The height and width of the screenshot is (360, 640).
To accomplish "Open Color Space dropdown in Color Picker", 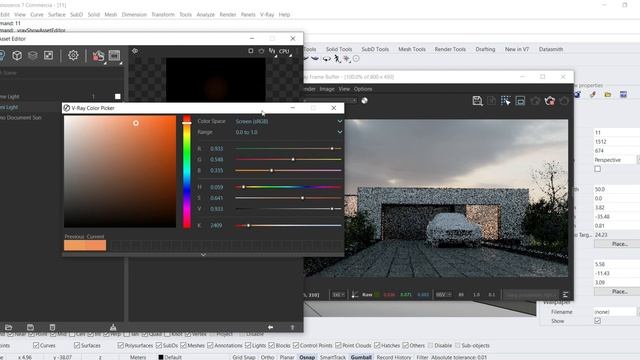I will tap(288, 121).
